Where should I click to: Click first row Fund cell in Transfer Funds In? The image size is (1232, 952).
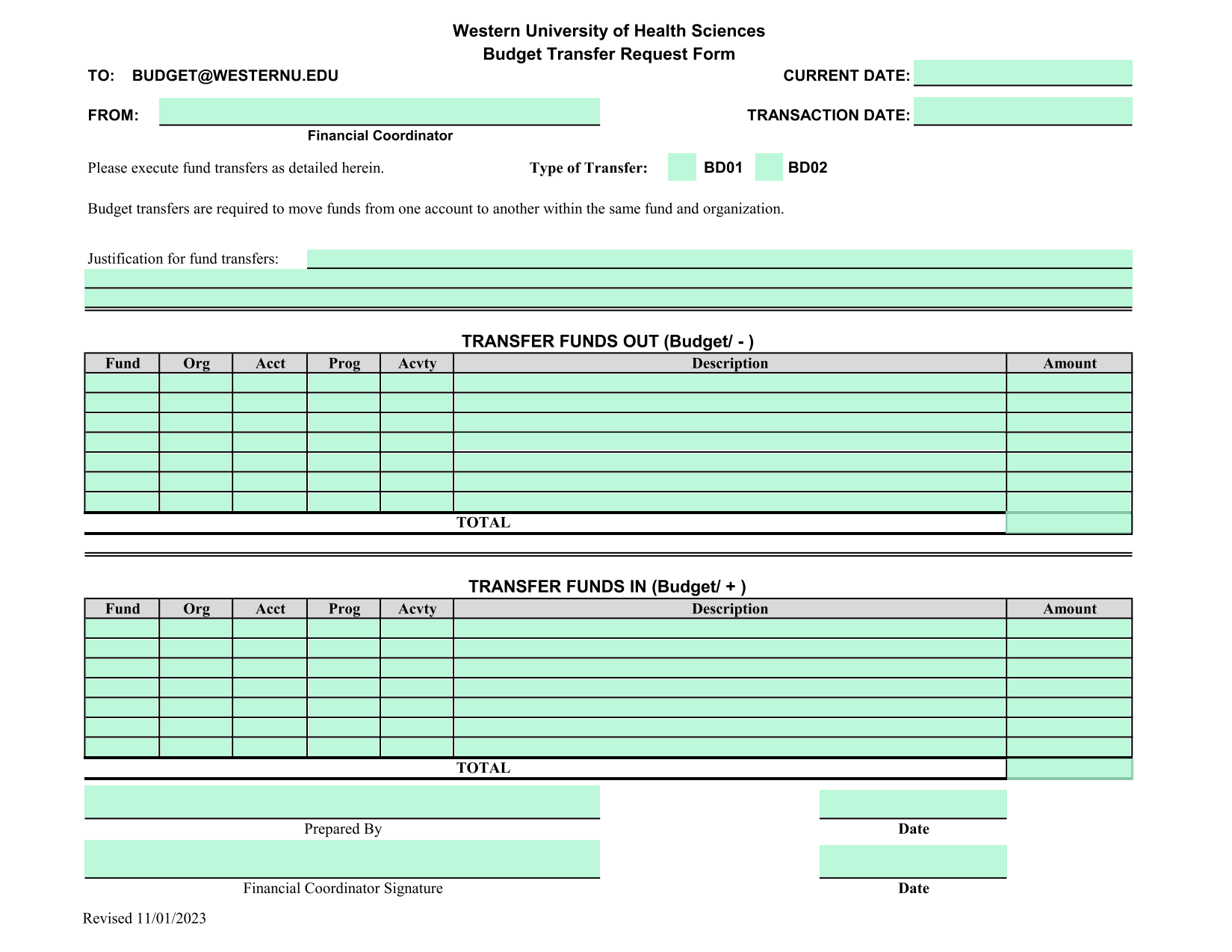122,628
